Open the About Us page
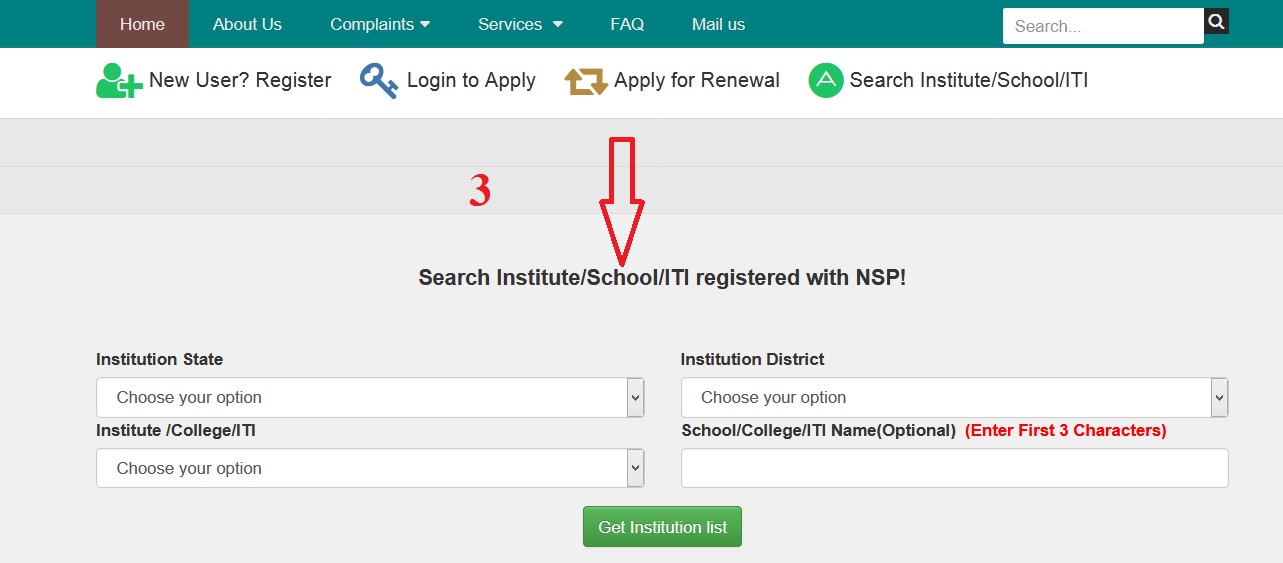The width and height of the screenshot is (1283, 563). [247, 24]
